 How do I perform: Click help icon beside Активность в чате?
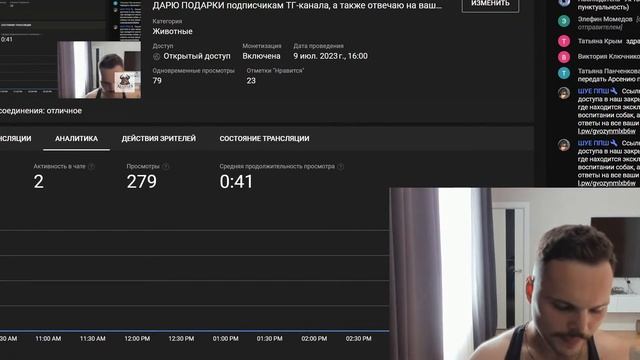coord(91,167)
